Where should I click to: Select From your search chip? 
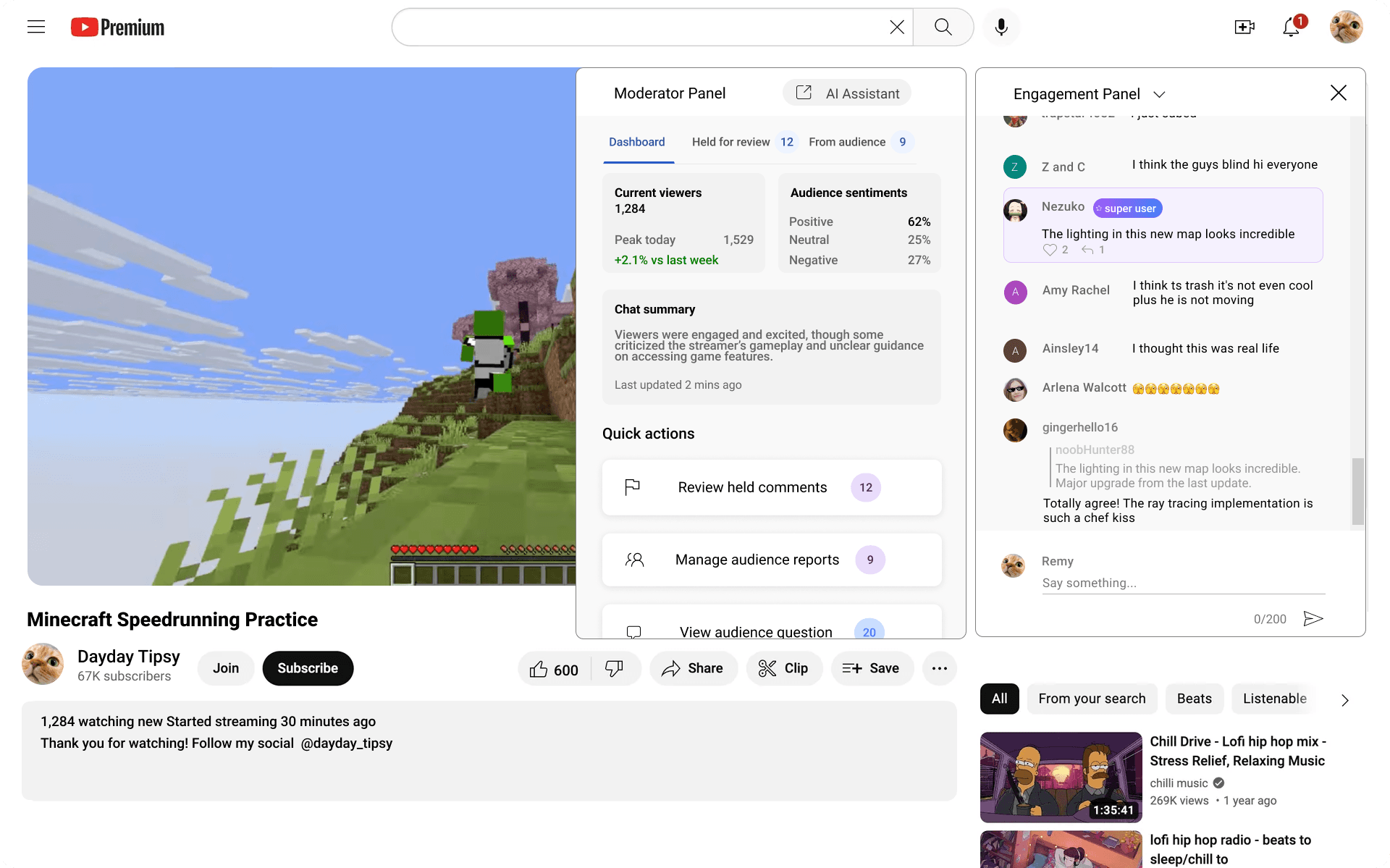click(x=1092, y=699)
